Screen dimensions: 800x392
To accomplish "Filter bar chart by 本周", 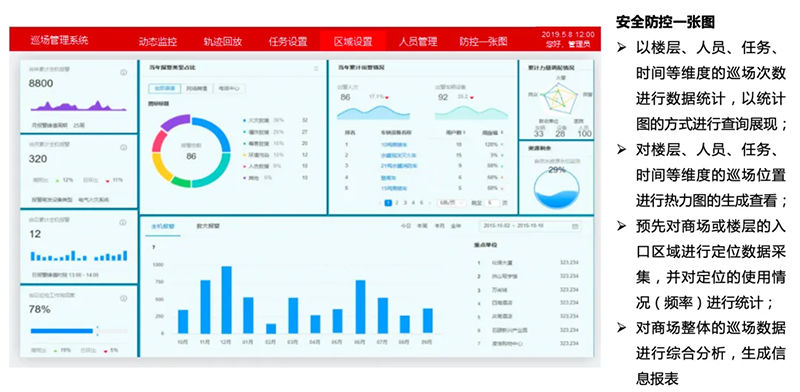I will (x=422, y=226).
